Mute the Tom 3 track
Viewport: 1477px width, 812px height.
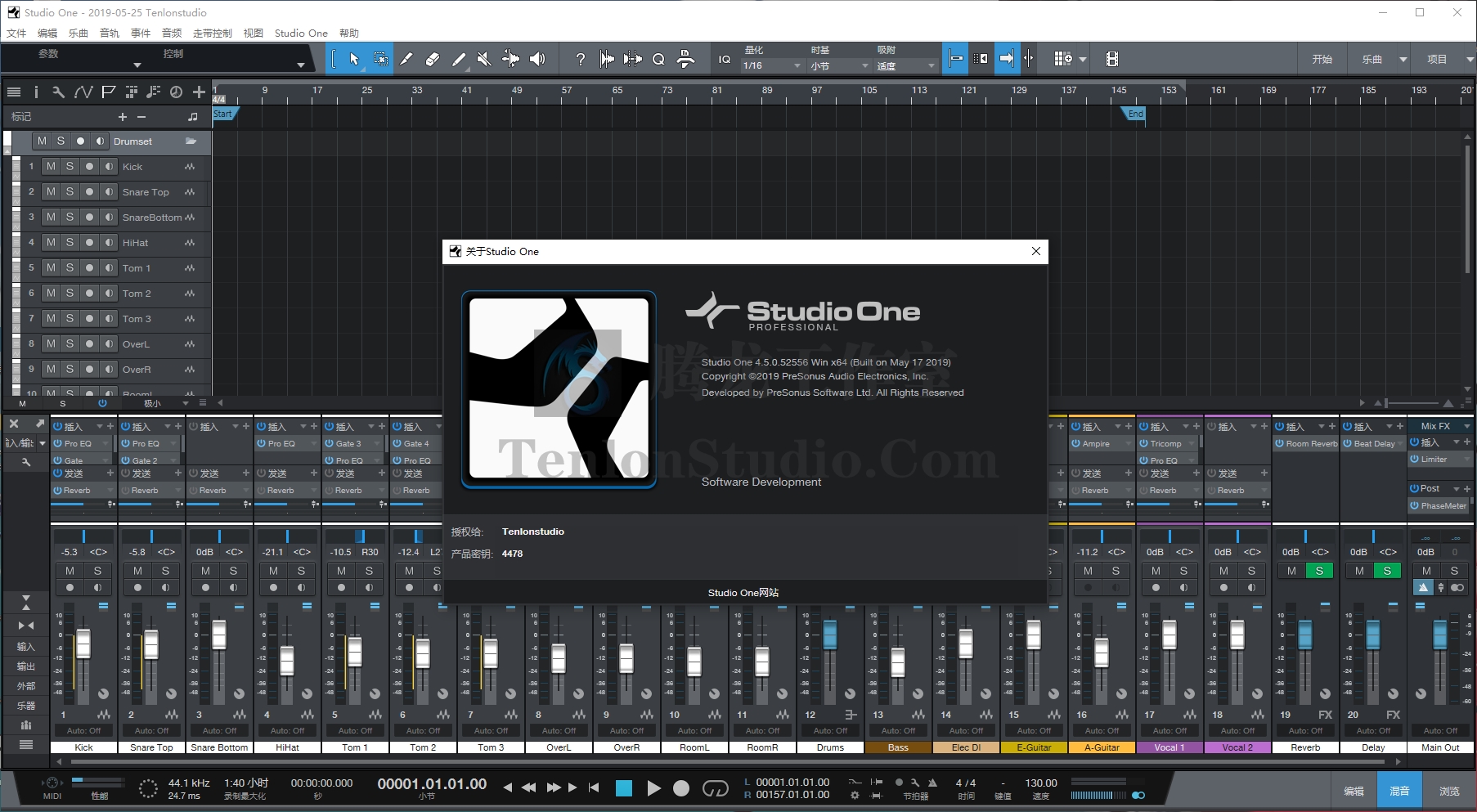(x=51, y=319)
